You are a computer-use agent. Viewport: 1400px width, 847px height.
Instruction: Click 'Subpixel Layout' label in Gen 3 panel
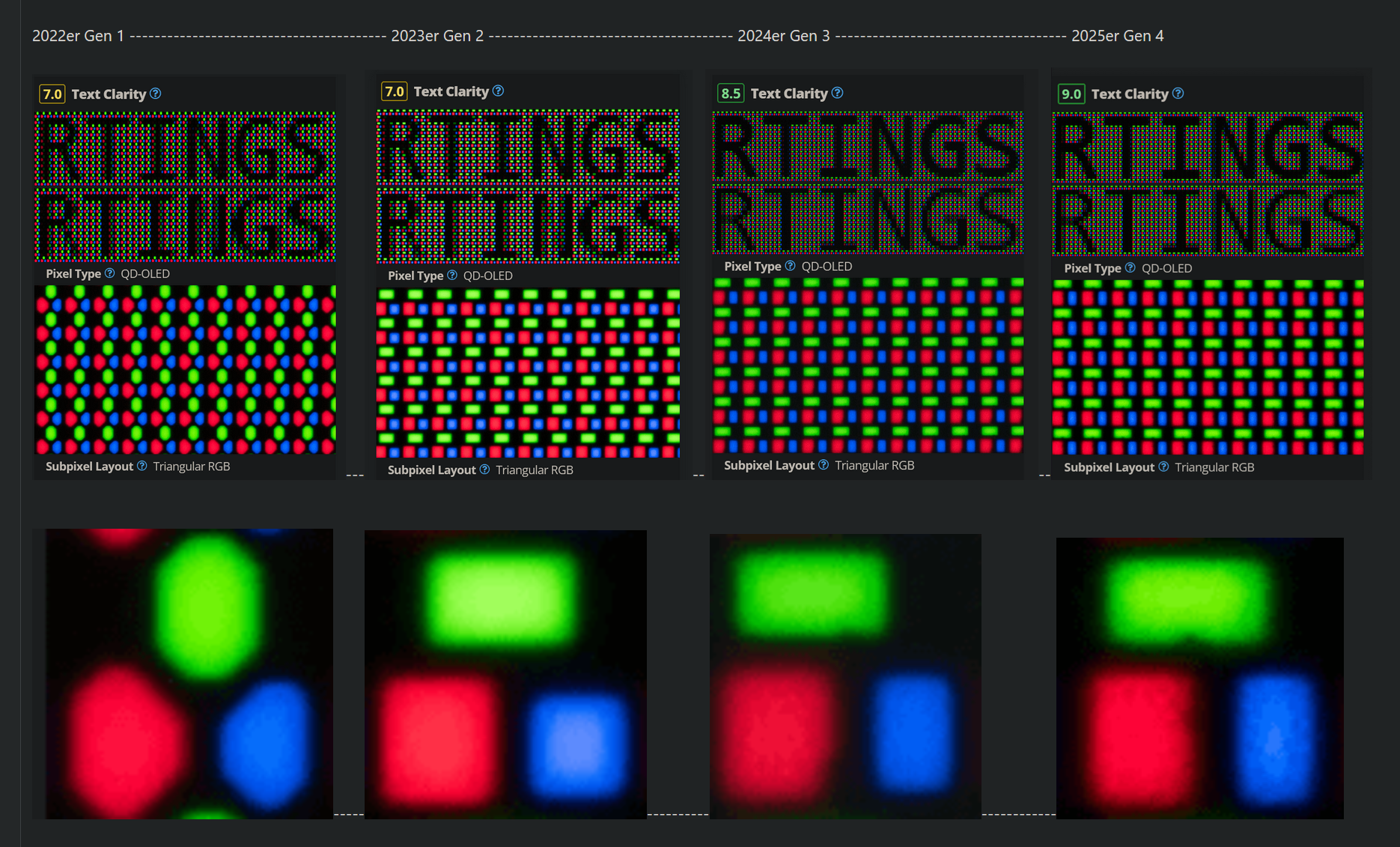[x=769, y=466]
